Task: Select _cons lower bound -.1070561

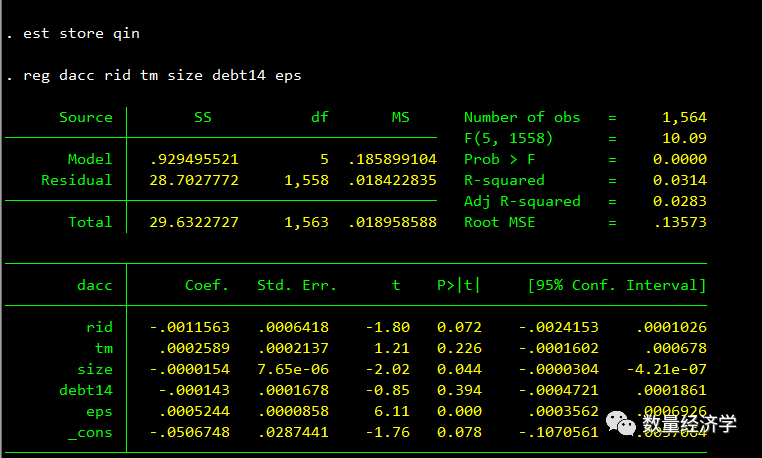Action: click(x=559, y=433)
